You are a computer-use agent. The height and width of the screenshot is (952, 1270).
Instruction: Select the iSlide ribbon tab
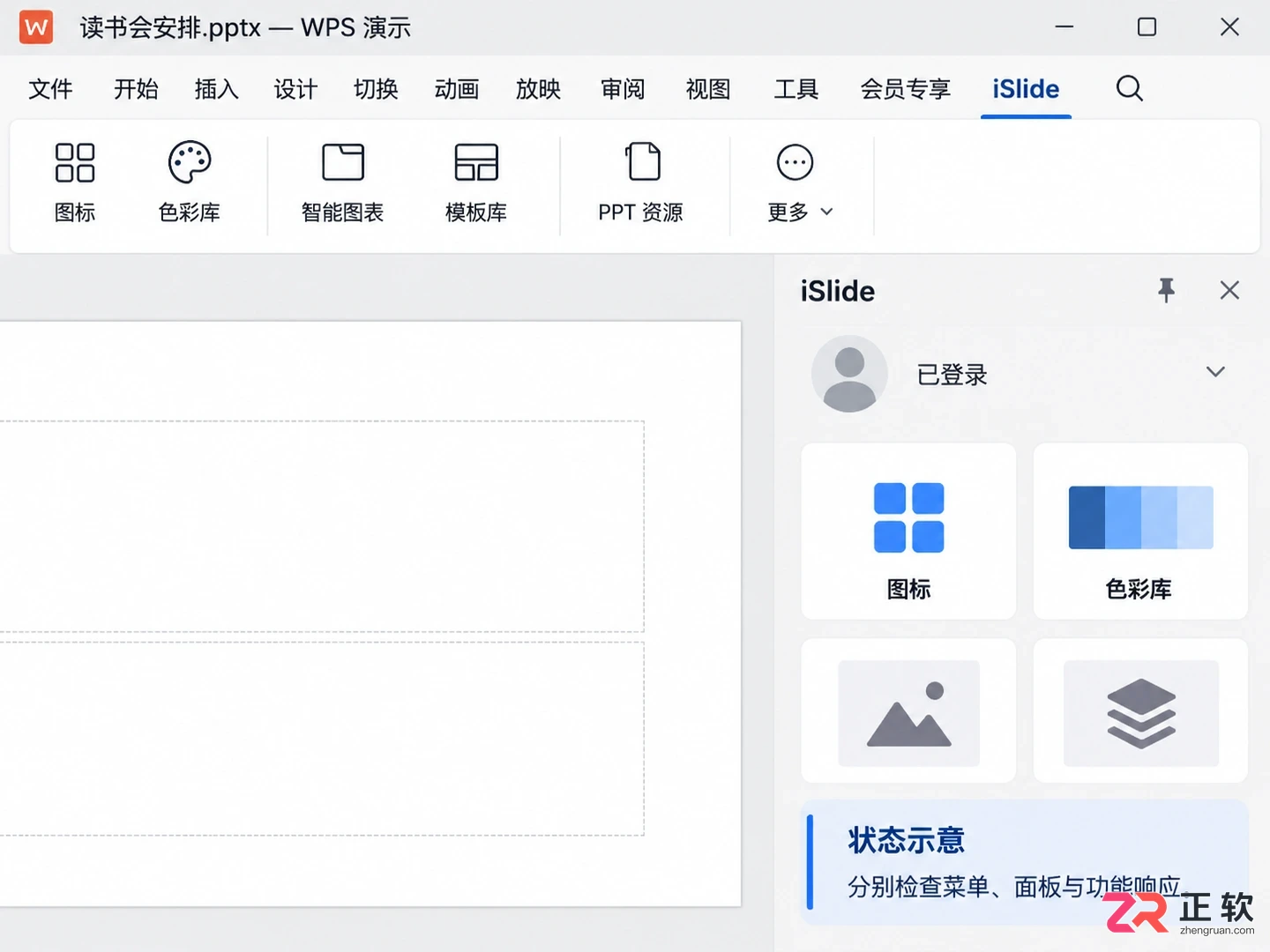coord(1026,89)
